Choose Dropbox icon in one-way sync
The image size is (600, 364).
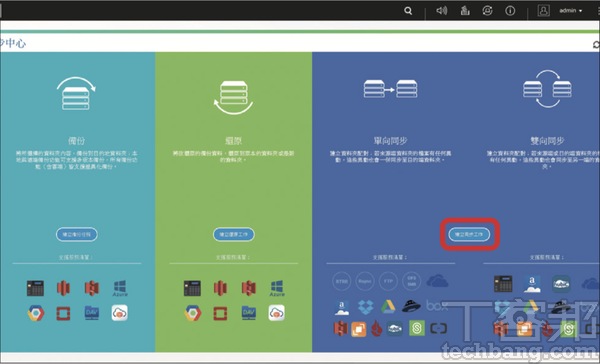click(x=365, y=307)
